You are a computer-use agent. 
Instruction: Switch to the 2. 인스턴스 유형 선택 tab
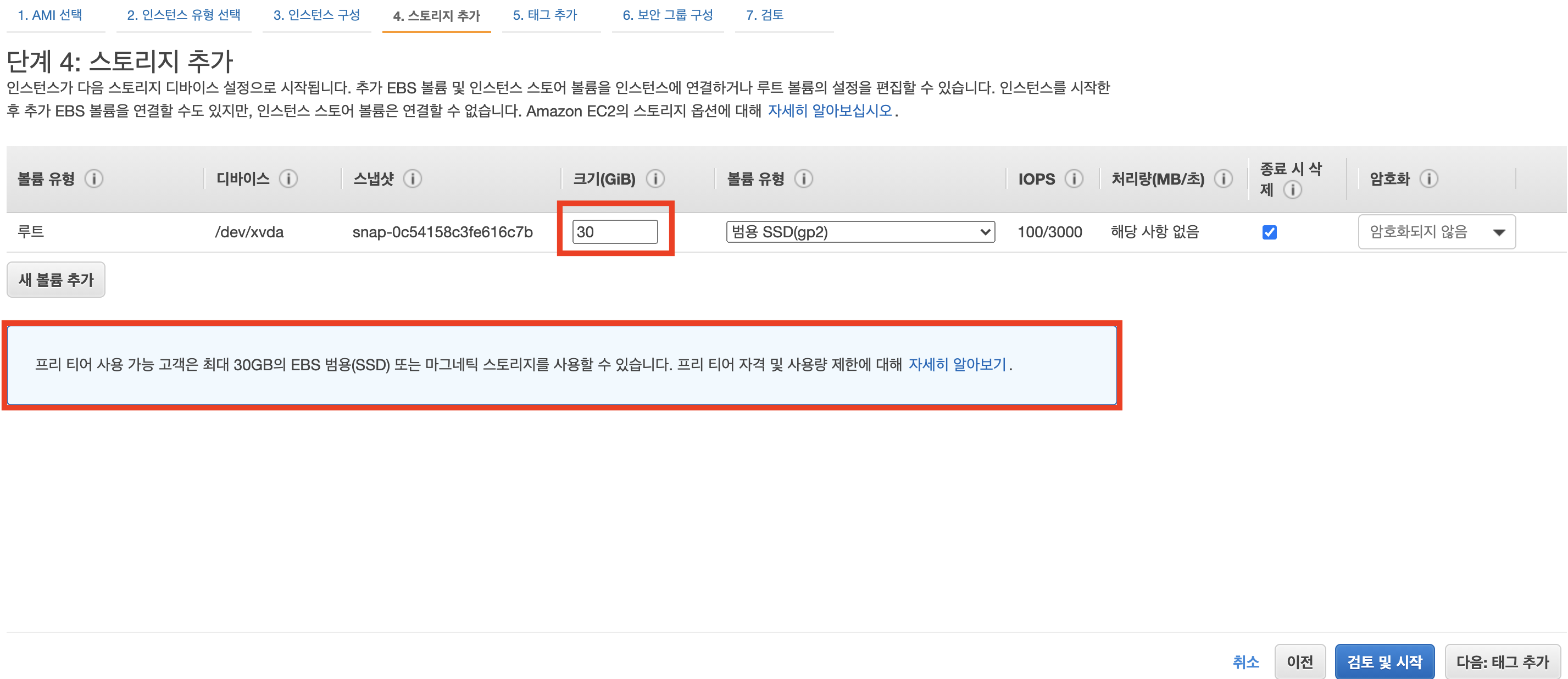183,15
